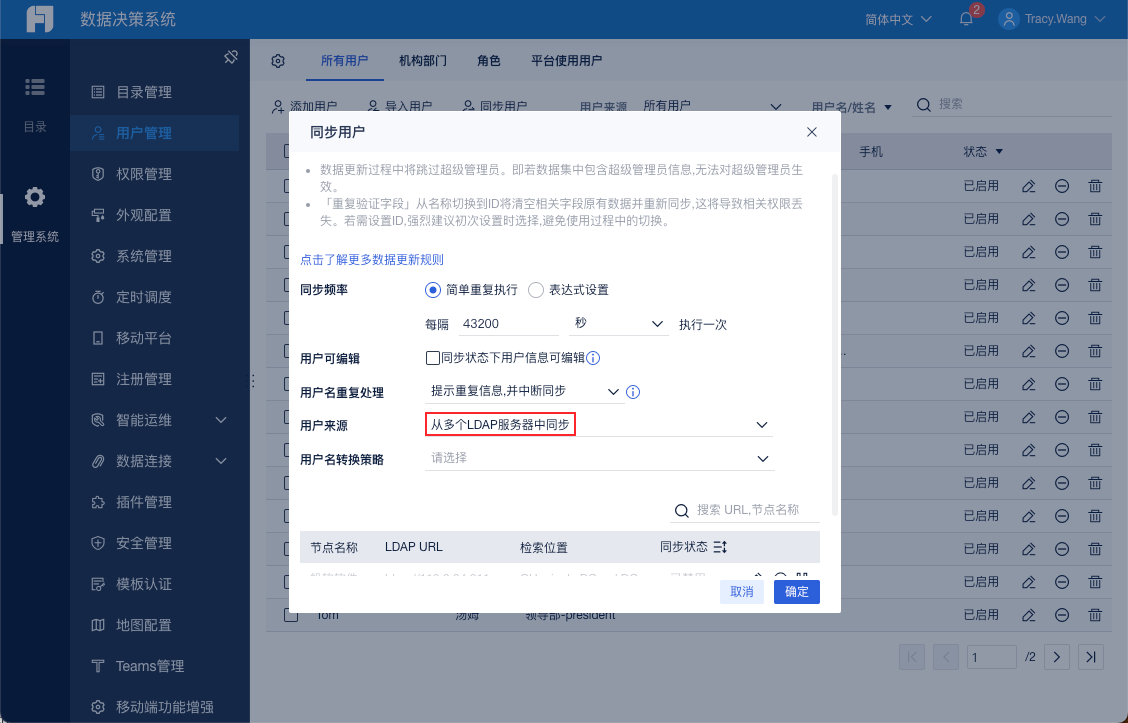This screenshot has height=723, width=1128.
Task: Switch to 平台使用用户 tab
Action: [566, 61]
